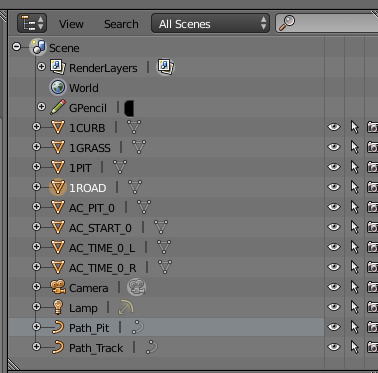The image size is (378, 373).
Task: Click the 1ROAD mesh object icon
Action: click(x=58, y=187)
